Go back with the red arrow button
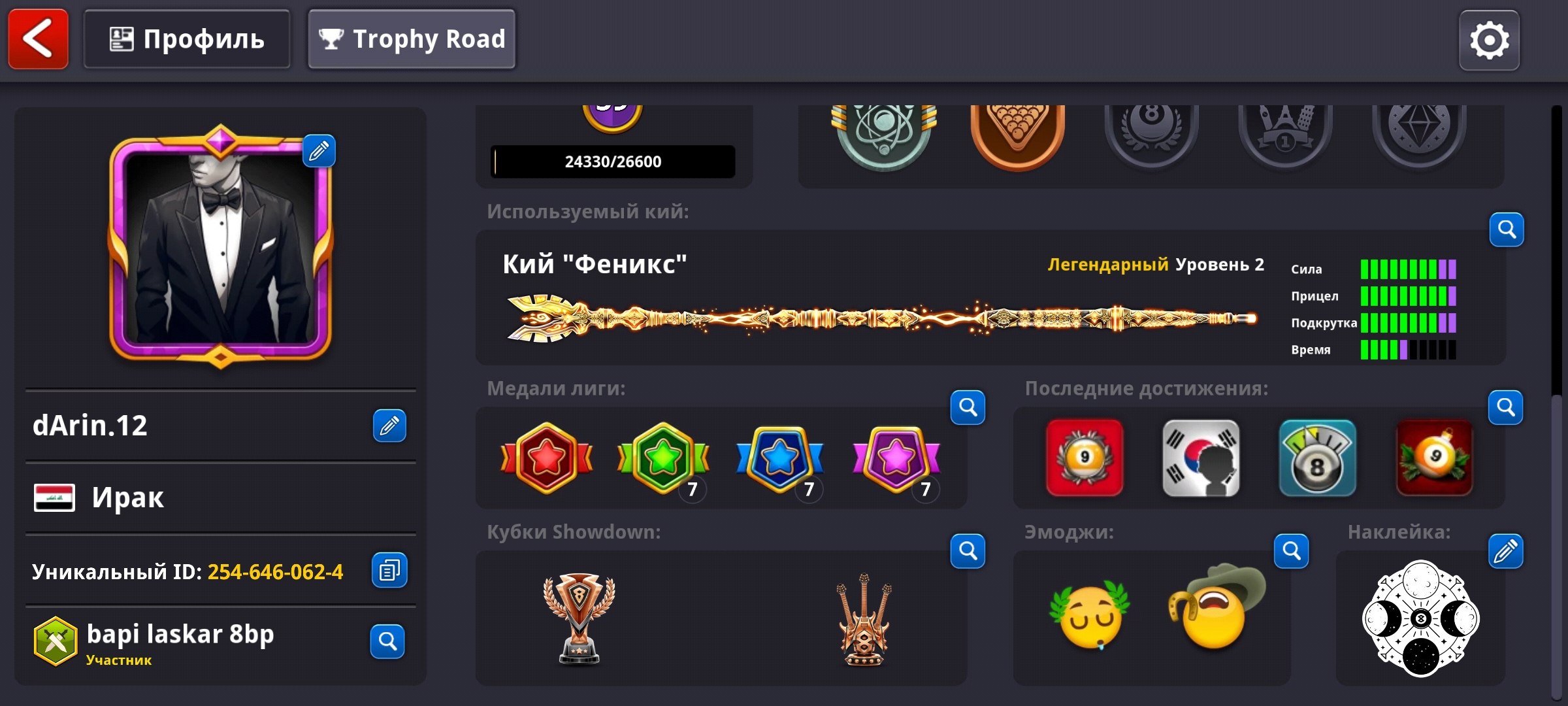 (38, 39)
